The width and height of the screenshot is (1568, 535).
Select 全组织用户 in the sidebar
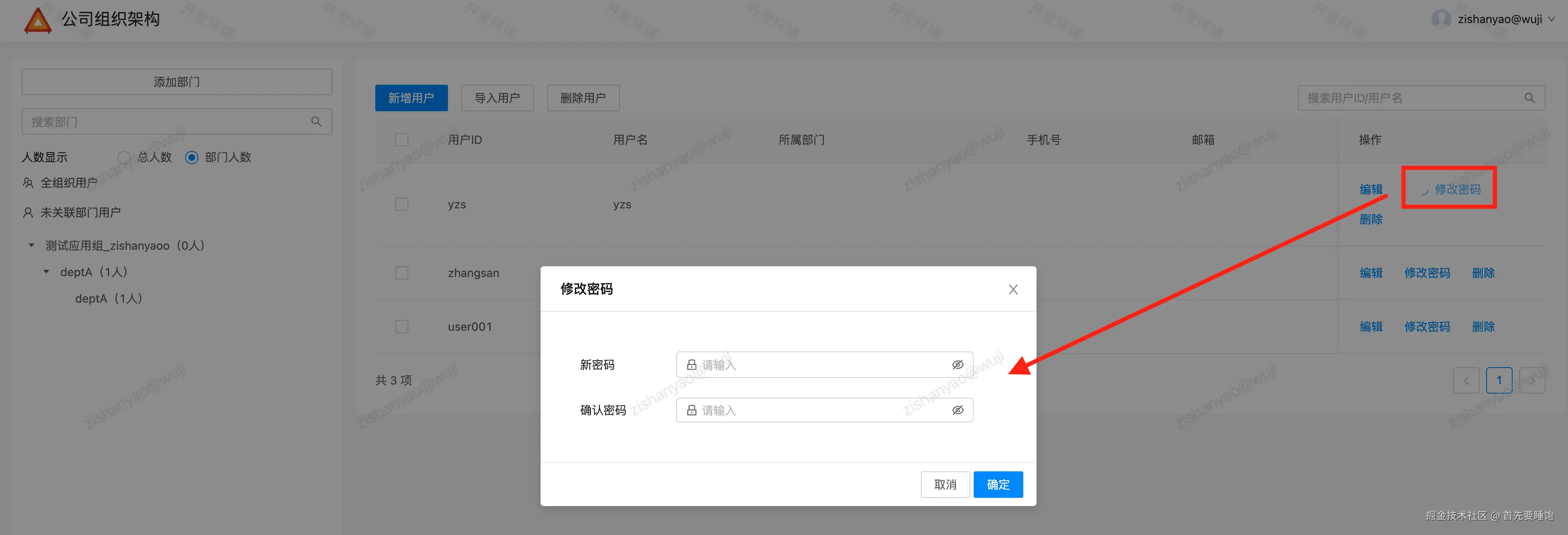pyautogui.click(x=68, y=183)
